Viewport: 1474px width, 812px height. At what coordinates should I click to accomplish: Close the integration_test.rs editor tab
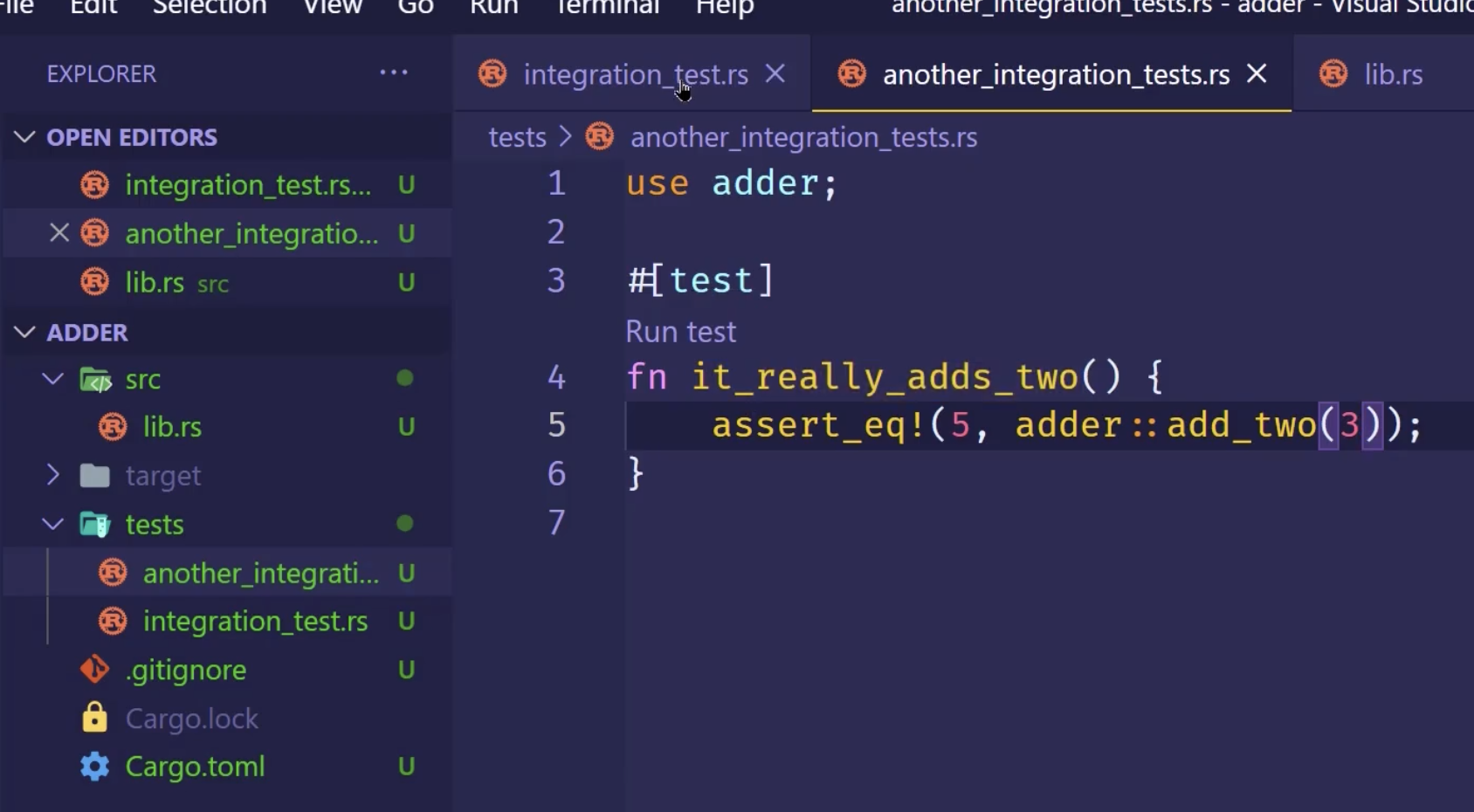point(775,74)
